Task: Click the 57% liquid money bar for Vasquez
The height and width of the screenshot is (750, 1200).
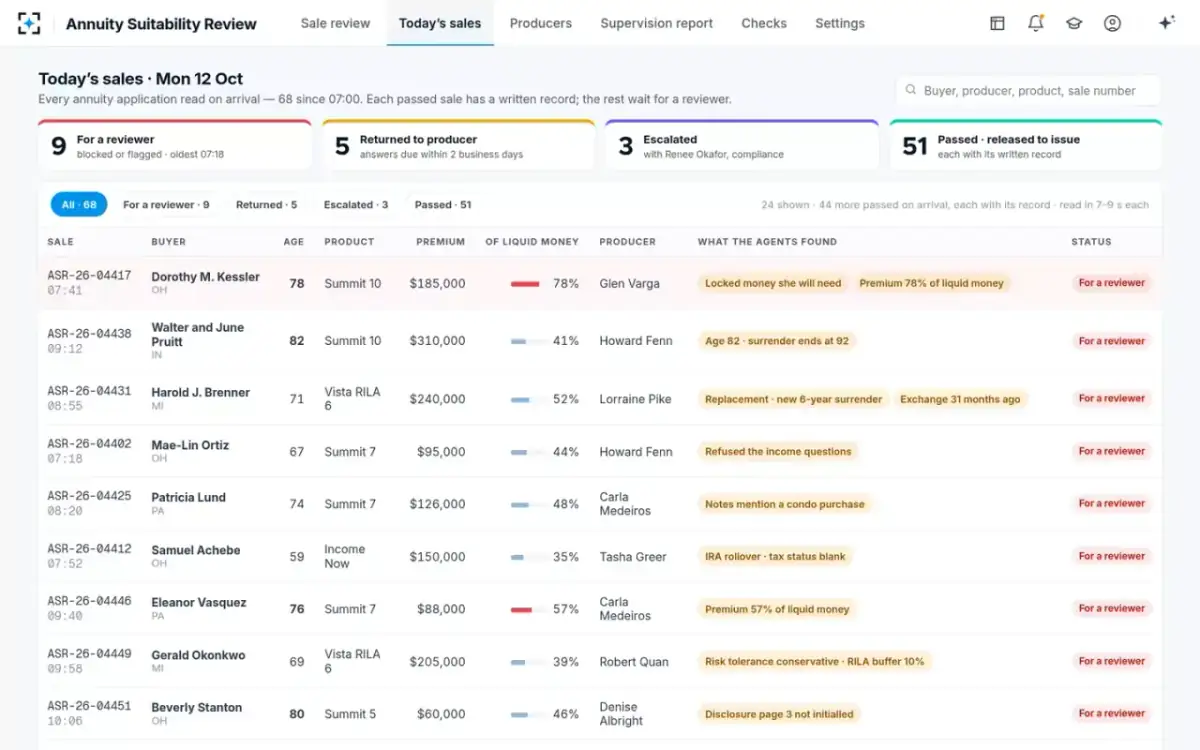Action: click(525, 609)
